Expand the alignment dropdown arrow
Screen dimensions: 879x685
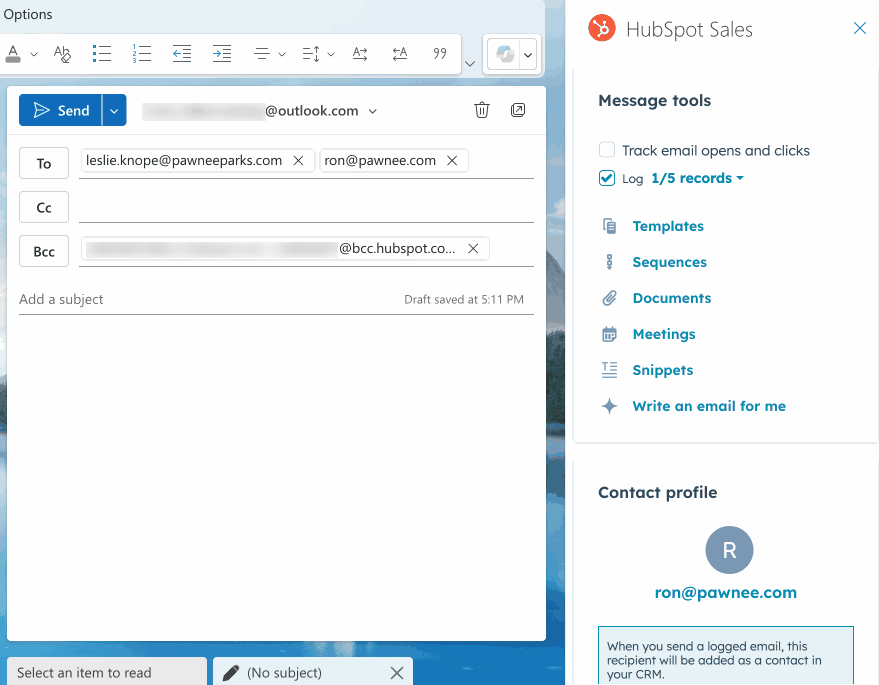pyautogui.click(x=282, y=54)
